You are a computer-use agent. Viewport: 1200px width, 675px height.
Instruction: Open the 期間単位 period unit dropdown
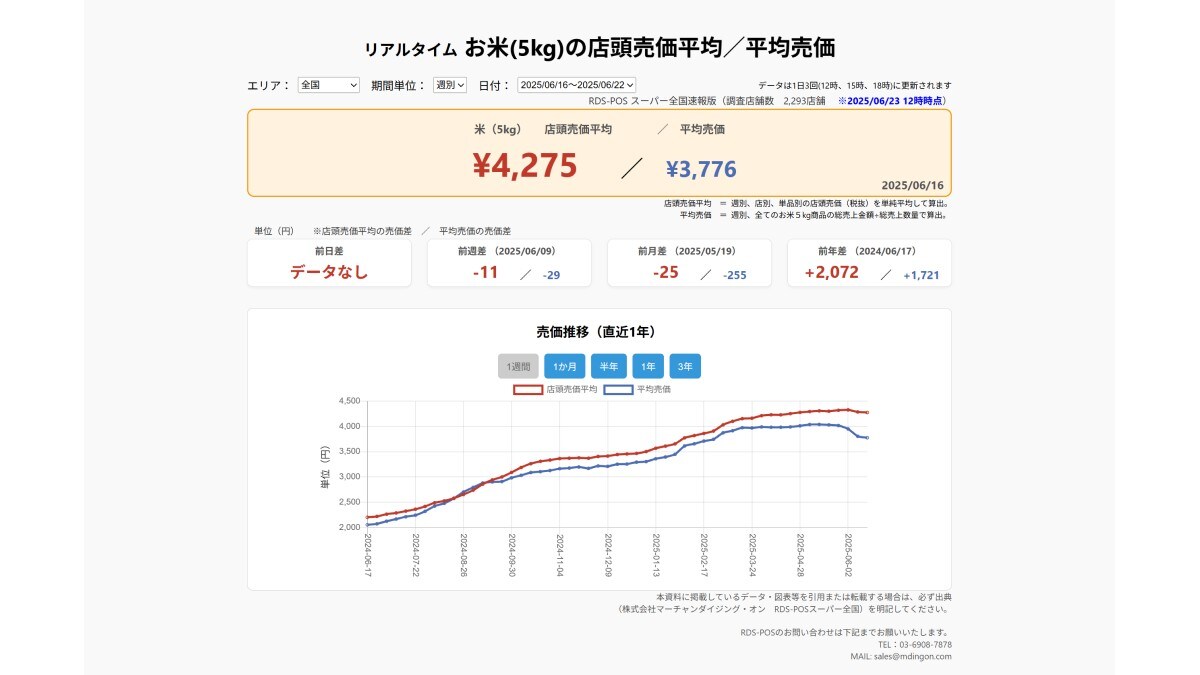point(449,85)
